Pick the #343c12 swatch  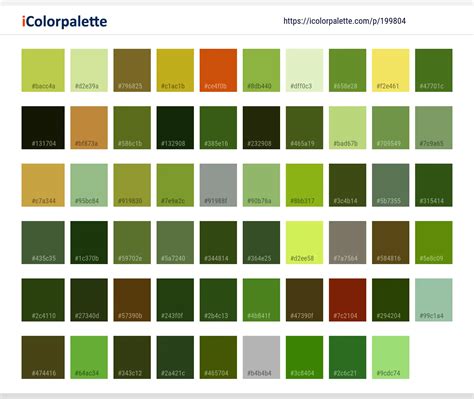point(132,357)
